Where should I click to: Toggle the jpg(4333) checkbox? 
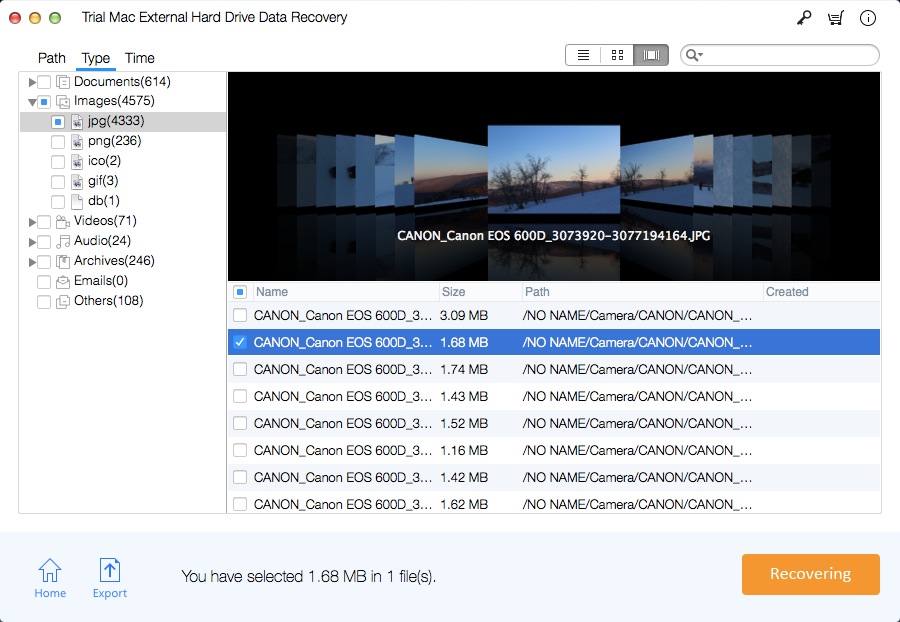click(58, 122)
